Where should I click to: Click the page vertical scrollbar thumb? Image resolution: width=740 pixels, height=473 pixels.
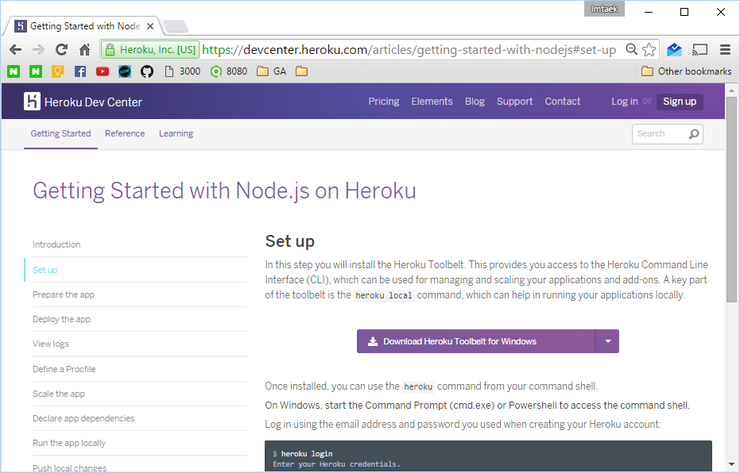coord(732,199)
